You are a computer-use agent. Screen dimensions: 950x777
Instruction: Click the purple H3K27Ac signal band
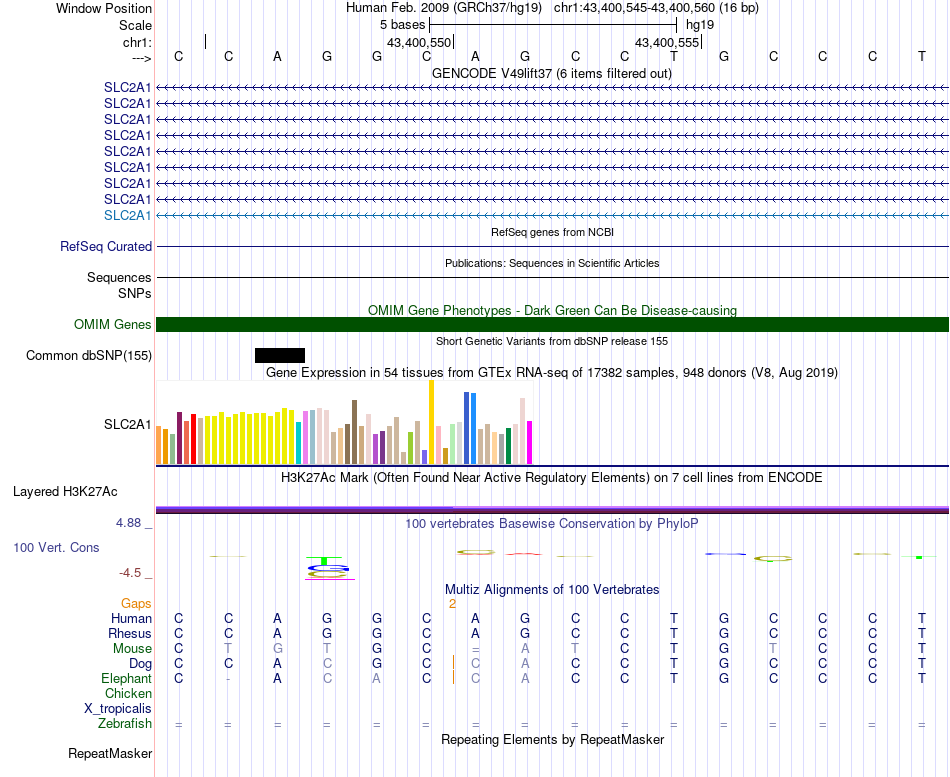[x=552, y=510]
